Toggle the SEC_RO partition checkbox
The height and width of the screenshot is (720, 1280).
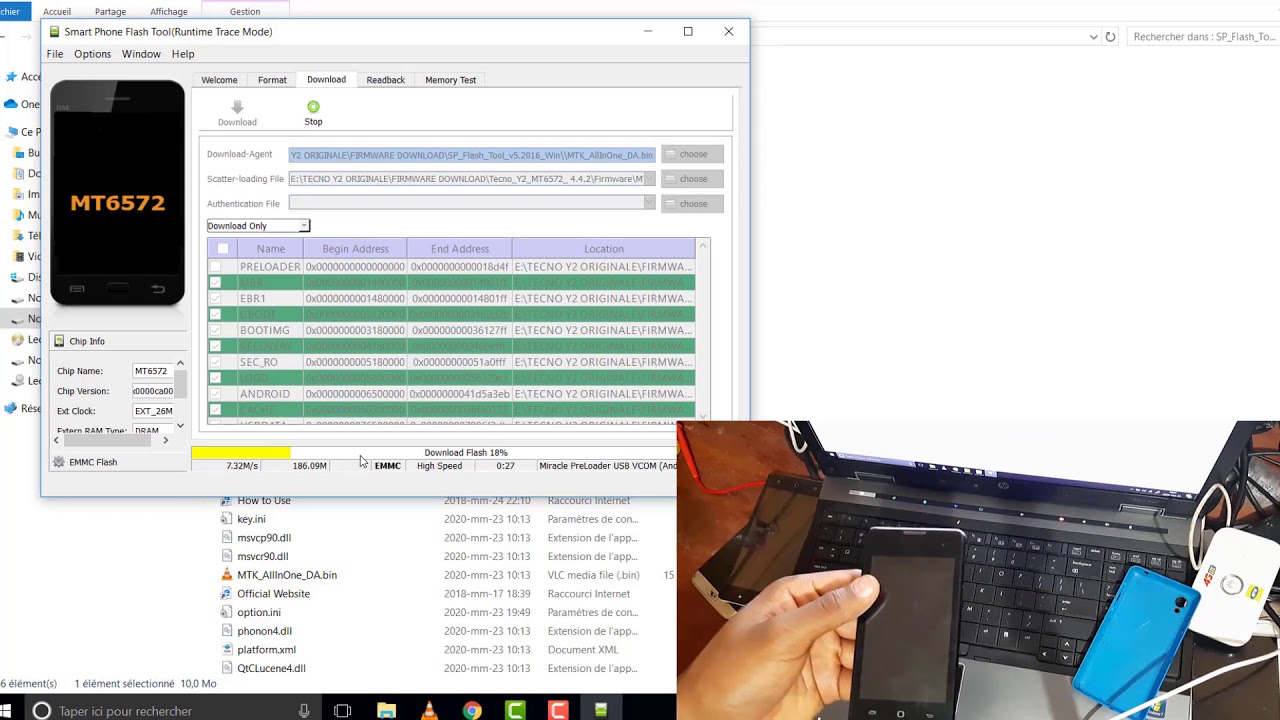pos(215,362)
